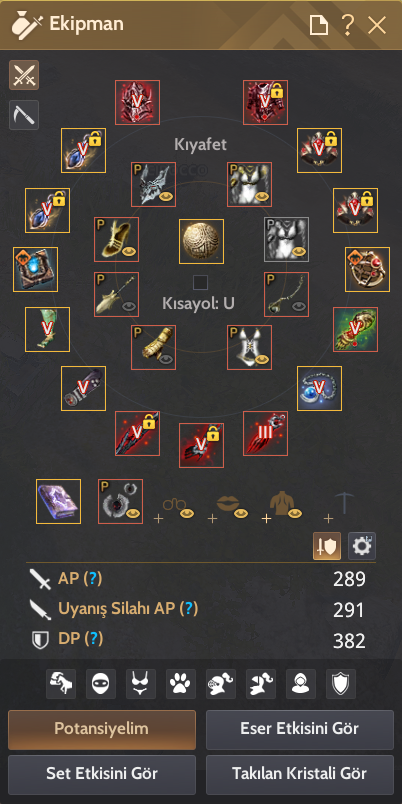Click the glowing blue artifact box slot
Viewport: 402px width, 804px height.
35,269
